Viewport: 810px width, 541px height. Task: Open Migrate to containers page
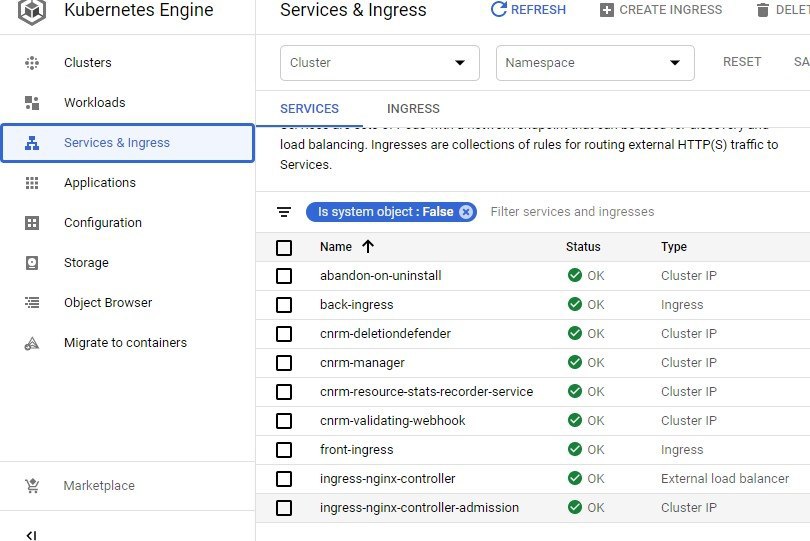point(126,343)
